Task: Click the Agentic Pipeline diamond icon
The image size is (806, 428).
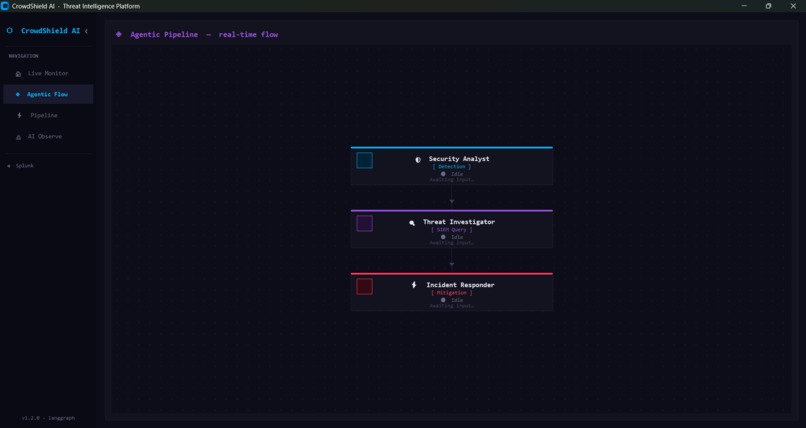Action: point(119,34)
